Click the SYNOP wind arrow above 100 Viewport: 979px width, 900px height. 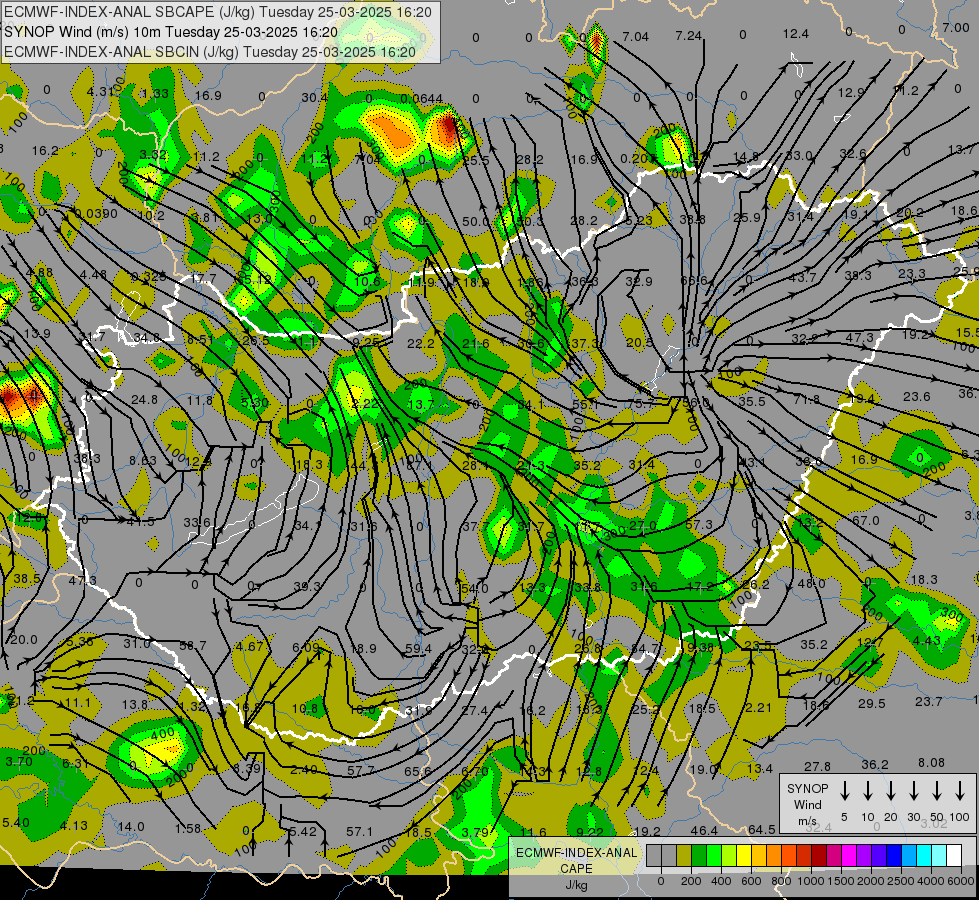coord(960,791)
